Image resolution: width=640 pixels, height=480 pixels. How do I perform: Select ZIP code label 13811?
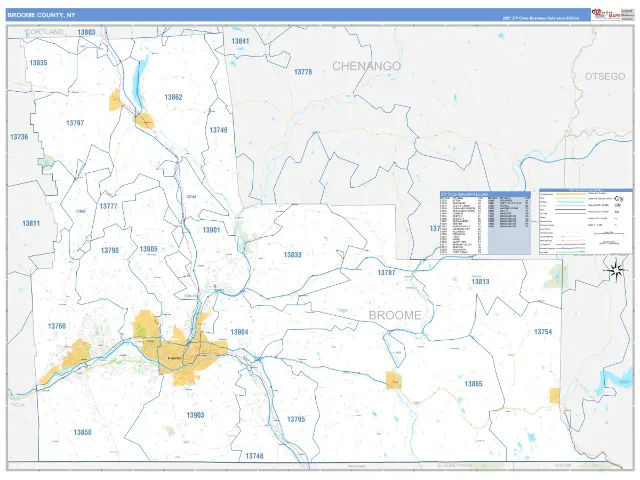pyautogui.click(x=31, y=223)
